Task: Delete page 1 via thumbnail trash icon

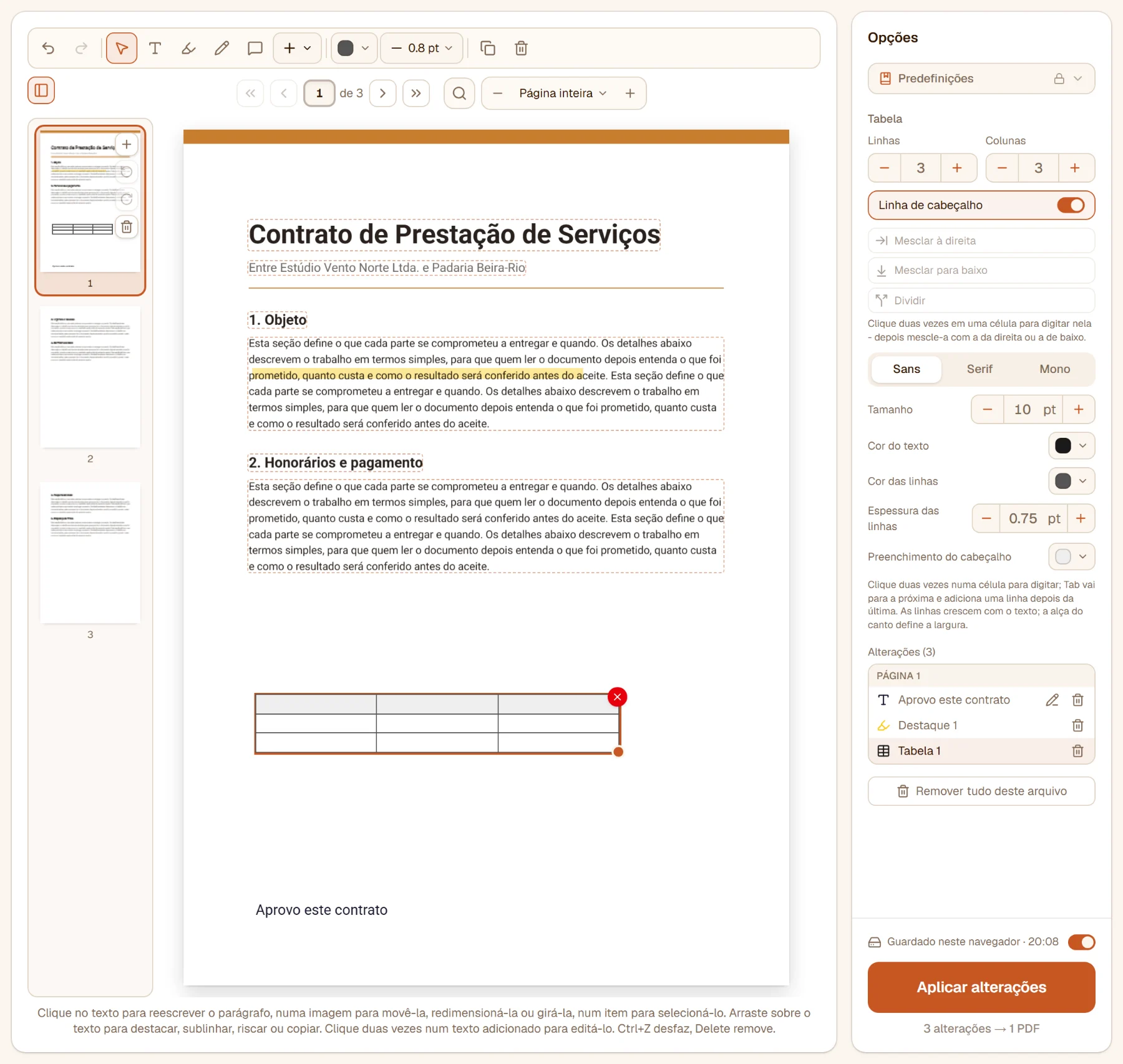Action: [x=127, y=227]
